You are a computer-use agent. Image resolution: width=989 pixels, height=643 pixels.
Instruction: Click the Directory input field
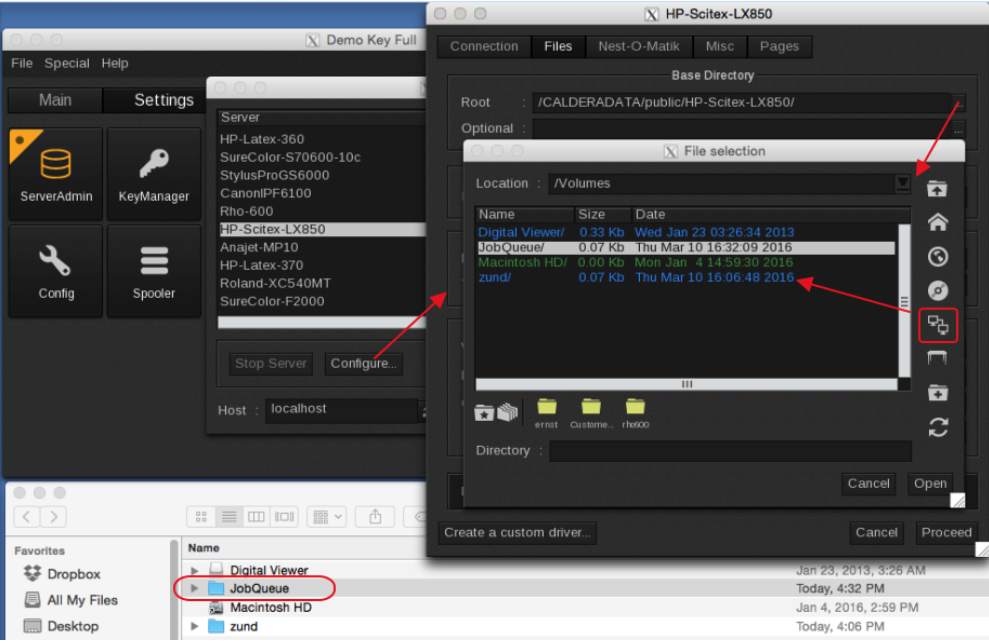tap(730, 451)
